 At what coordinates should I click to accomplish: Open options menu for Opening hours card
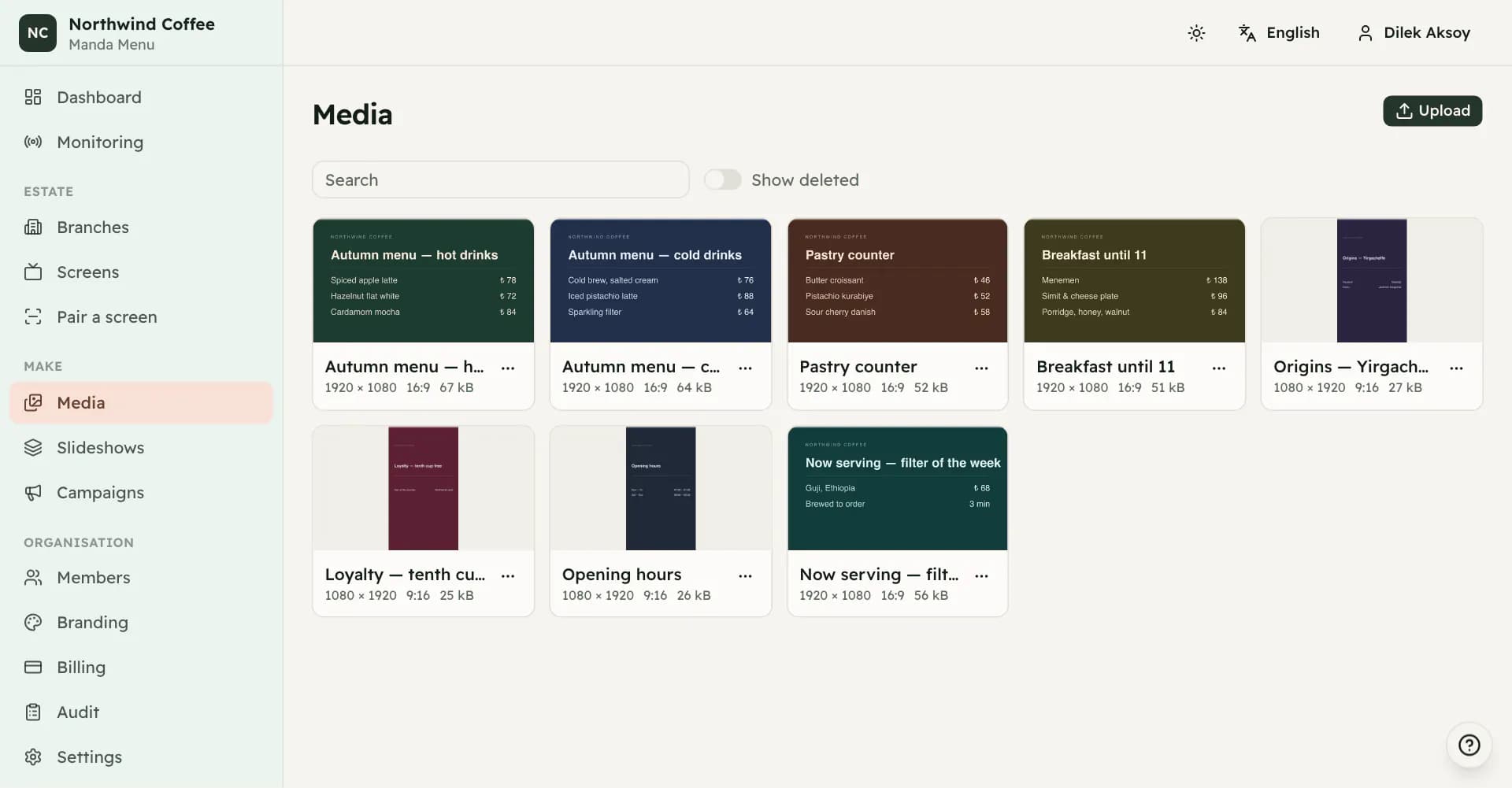(x=745, y=575)
